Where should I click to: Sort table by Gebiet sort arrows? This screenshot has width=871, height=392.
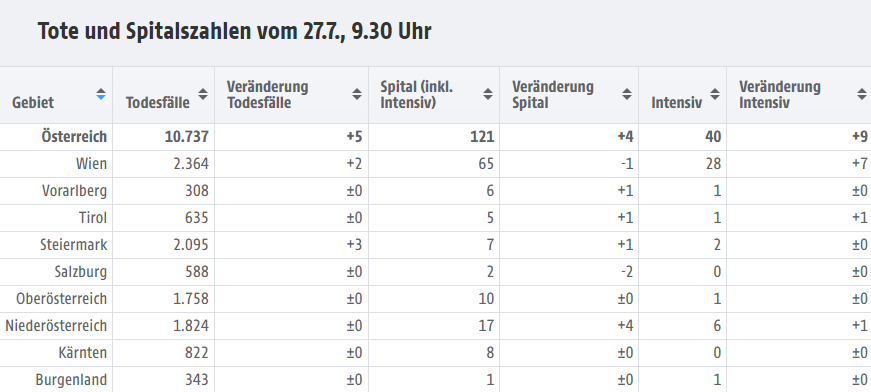pos(101,94)
